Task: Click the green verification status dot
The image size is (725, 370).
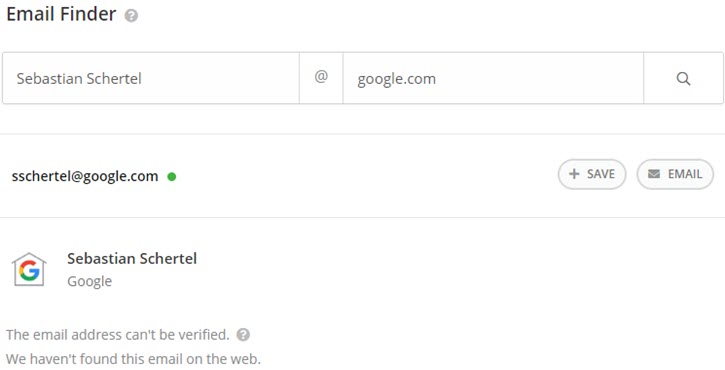Action: 172,176
